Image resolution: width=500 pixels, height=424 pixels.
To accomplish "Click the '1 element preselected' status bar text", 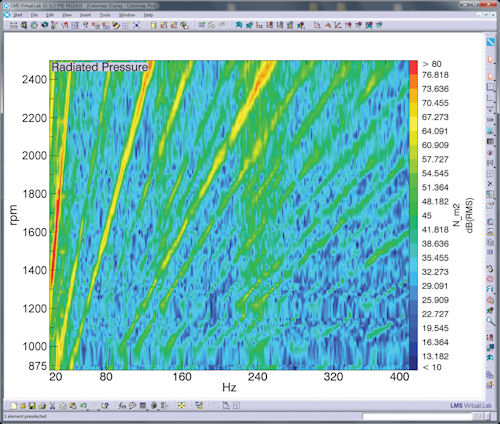I will (25, 417).
